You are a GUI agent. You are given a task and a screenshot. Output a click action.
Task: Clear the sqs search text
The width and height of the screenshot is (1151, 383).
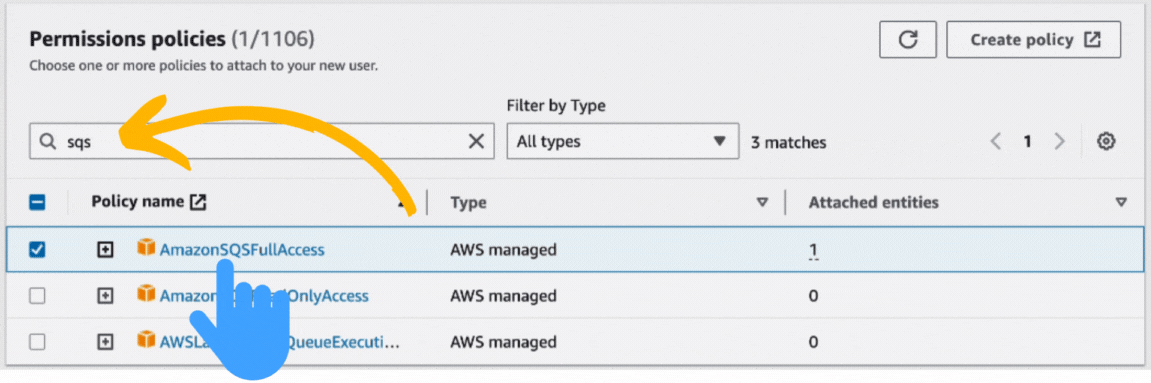(476, 142)
